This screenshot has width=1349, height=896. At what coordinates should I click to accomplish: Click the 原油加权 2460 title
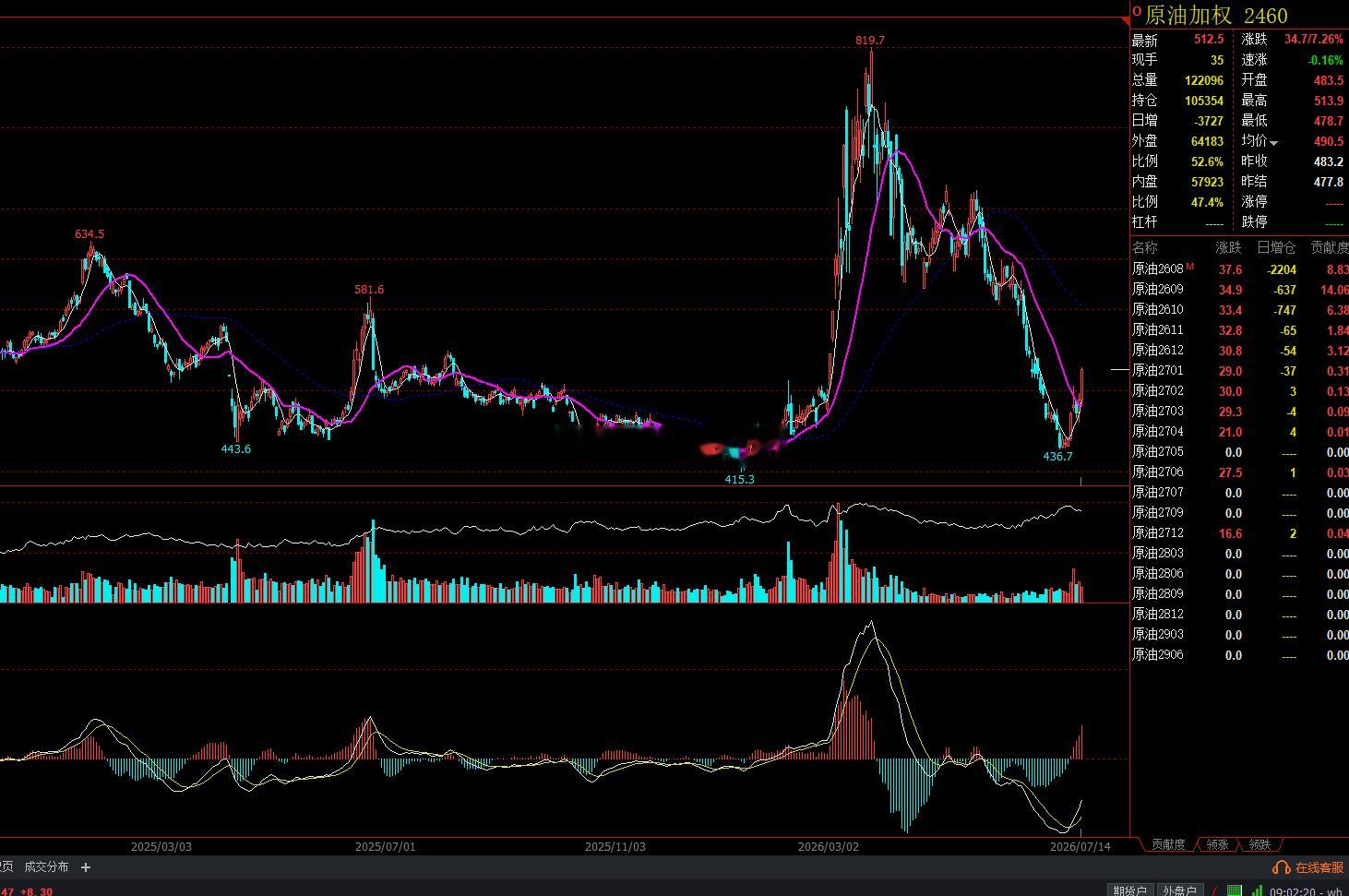(1216, 16)
